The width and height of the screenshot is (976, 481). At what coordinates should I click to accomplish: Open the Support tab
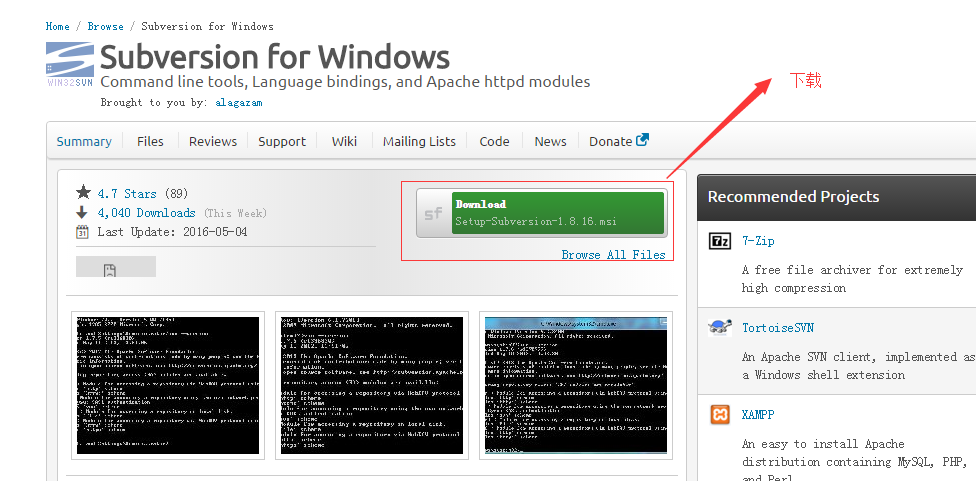pos(282,141)
